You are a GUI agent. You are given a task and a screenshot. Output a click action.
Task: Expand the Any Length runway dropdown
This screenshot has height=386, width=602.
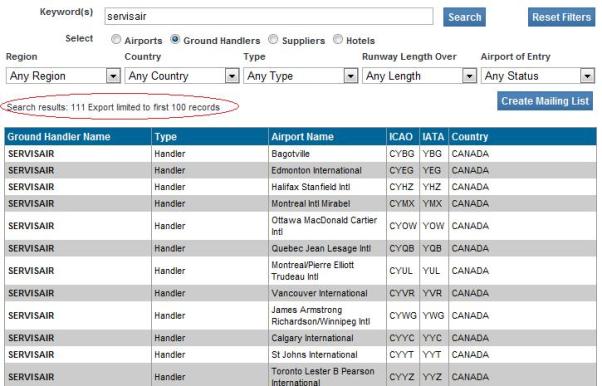tap(419, 76)
